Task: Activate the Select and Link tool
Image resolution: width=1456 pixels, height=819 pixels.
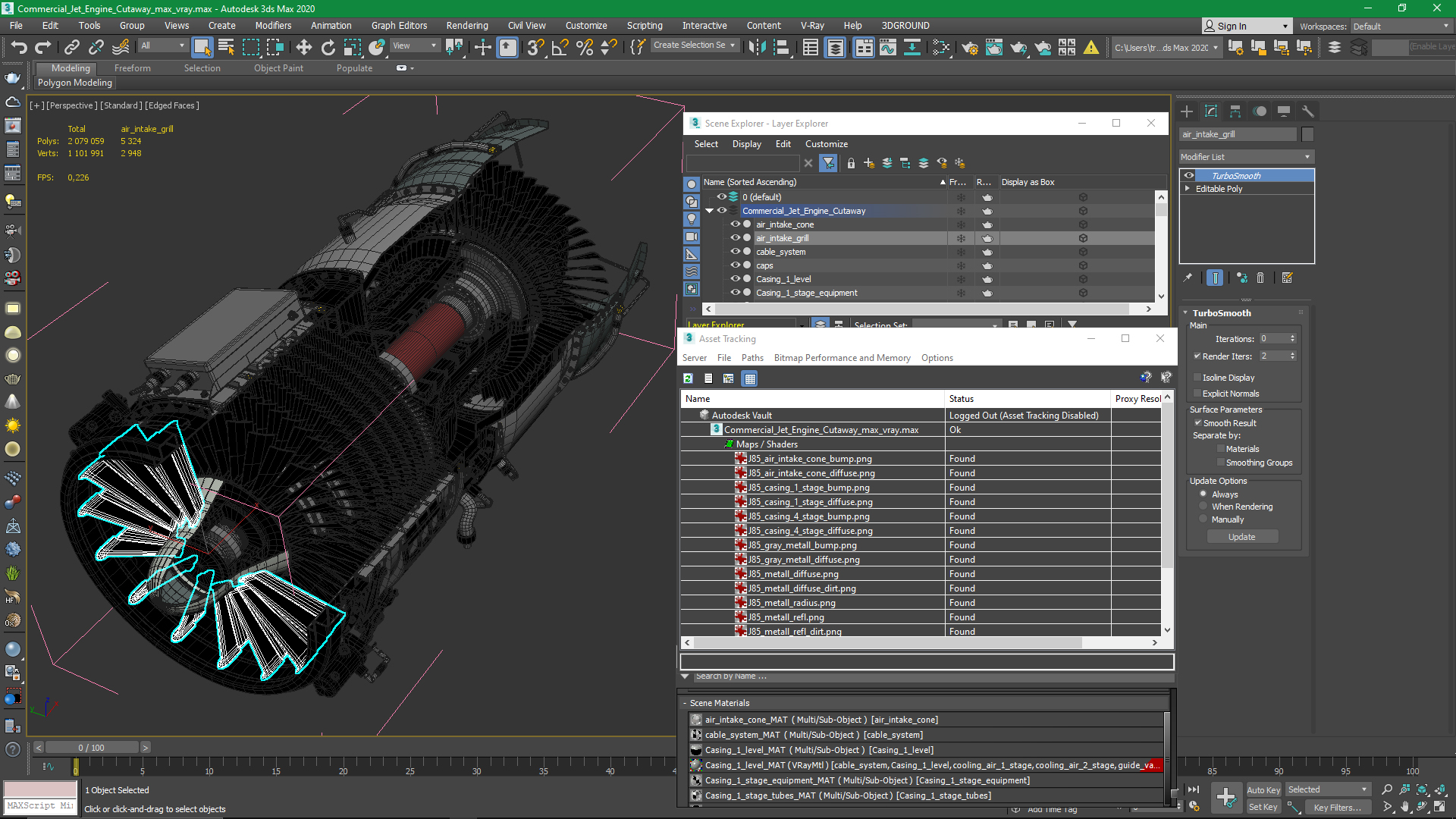Action: 71,47
